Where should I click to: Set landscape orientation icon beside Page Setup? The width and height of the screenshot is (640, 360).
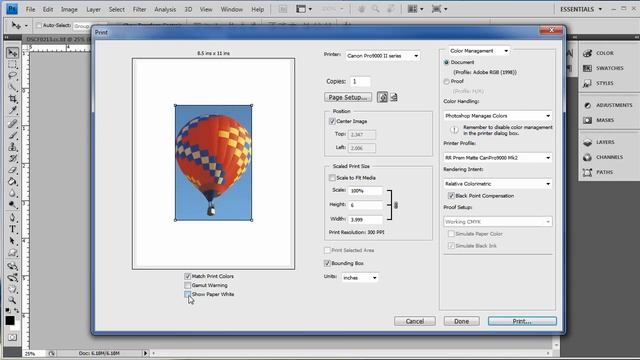[394, 97]
